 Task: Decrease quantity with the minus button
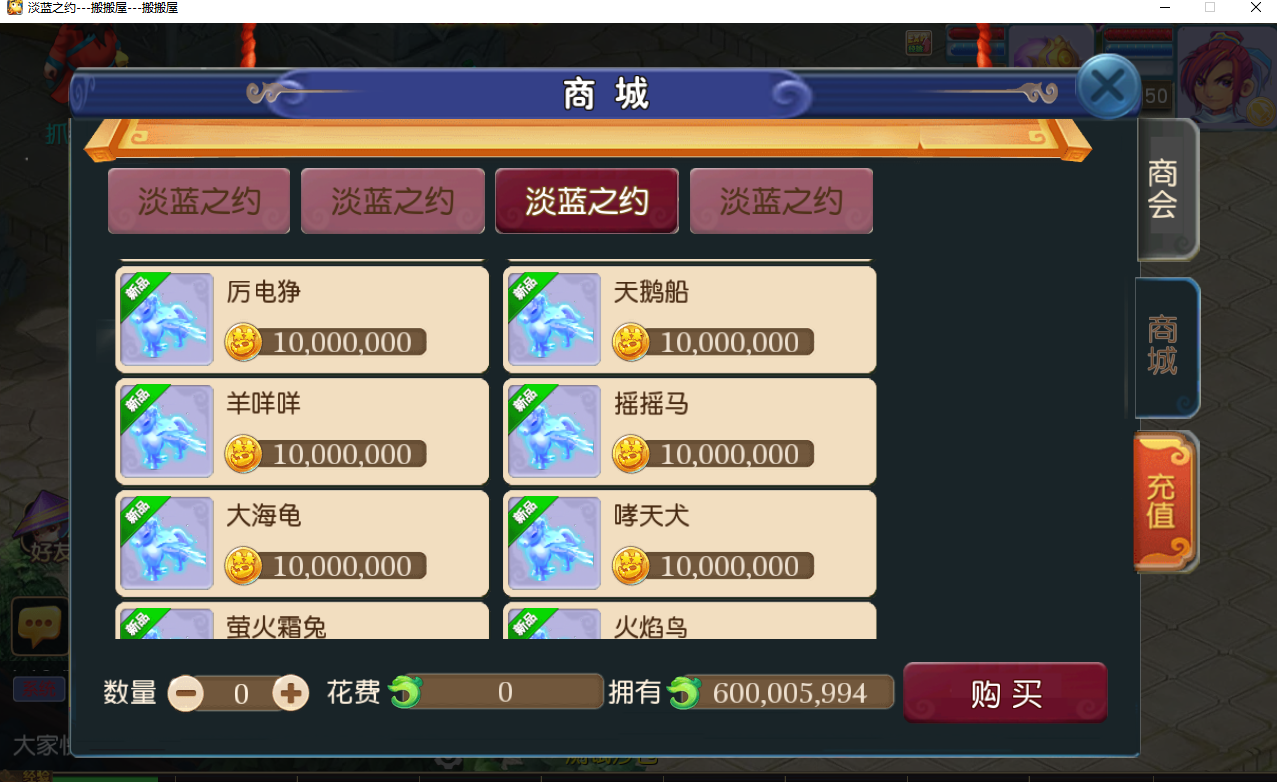[186, 692]
